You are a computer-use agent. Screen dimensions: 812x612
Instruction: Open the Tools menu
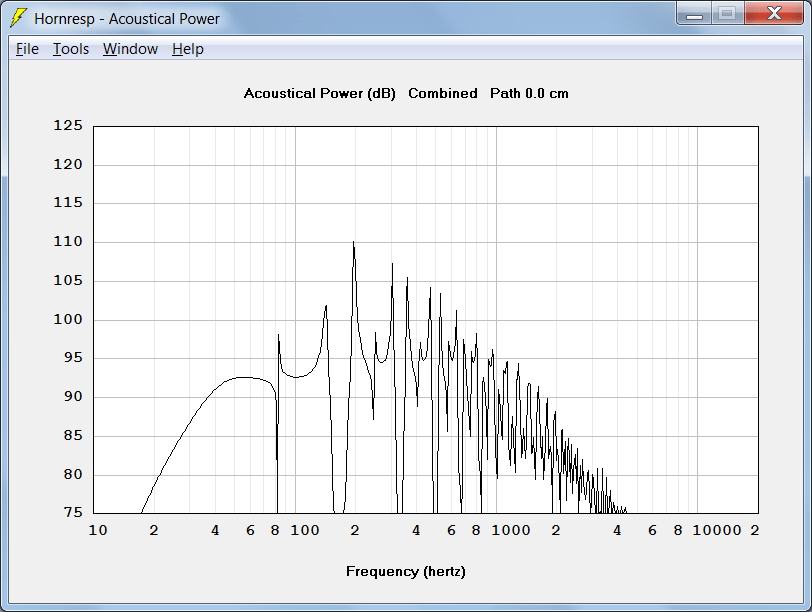[71, 49]
